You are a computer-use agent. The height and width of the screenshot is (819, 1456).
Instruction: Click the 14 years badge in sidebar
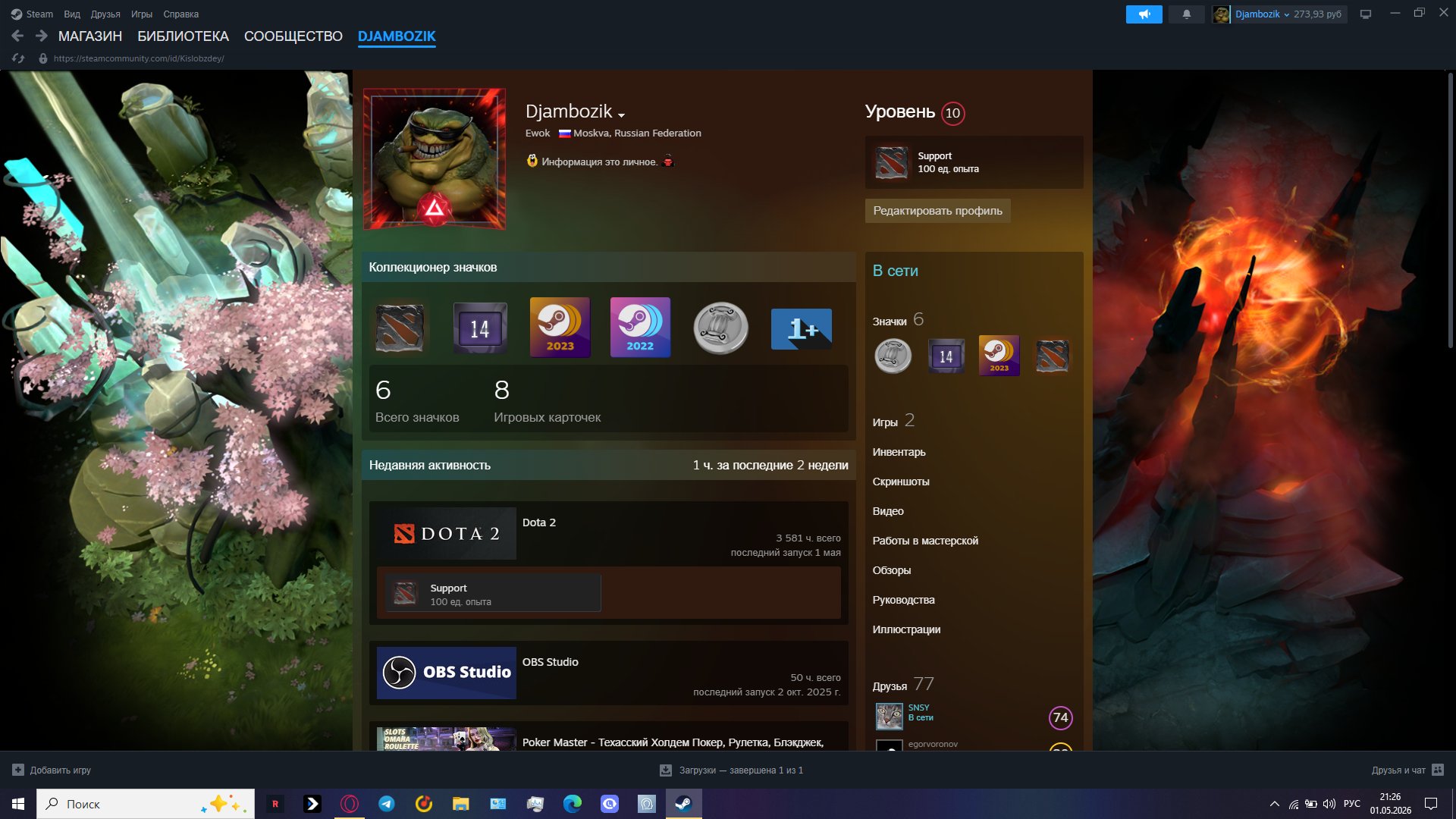click(x=946, y=356)
